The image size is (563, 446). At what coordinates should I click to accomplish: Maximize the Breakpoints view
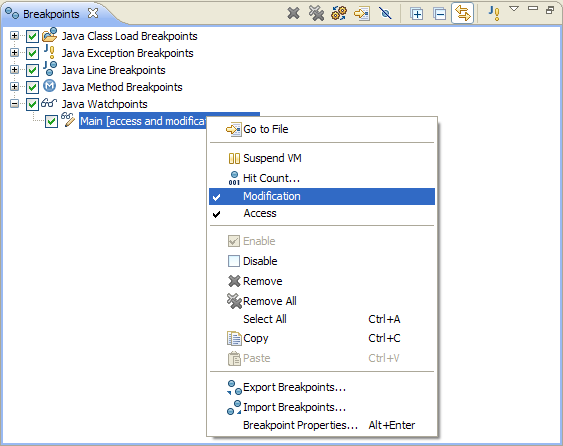(550, 10)
